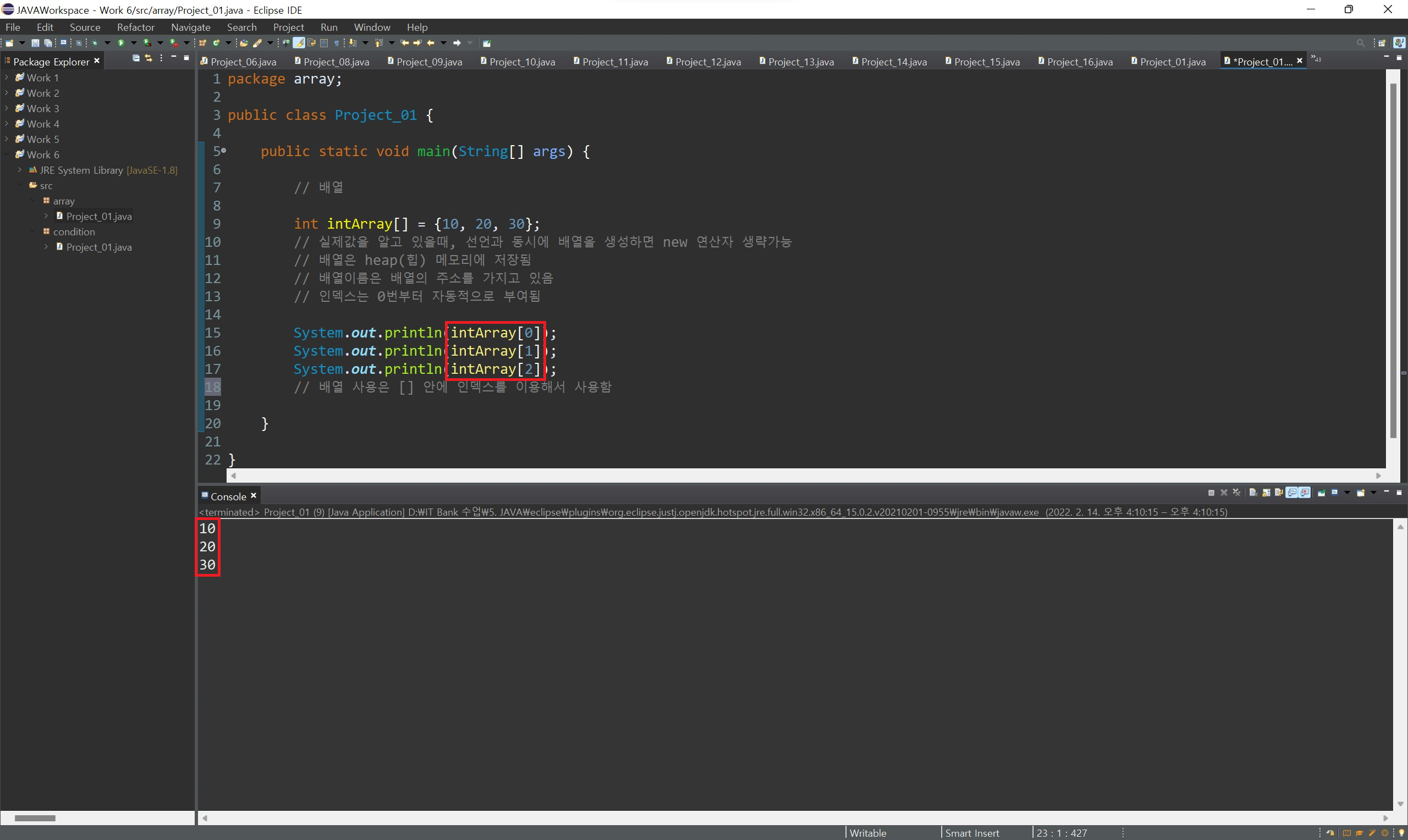Open Project_01.java under condition package

click(98, 247)
